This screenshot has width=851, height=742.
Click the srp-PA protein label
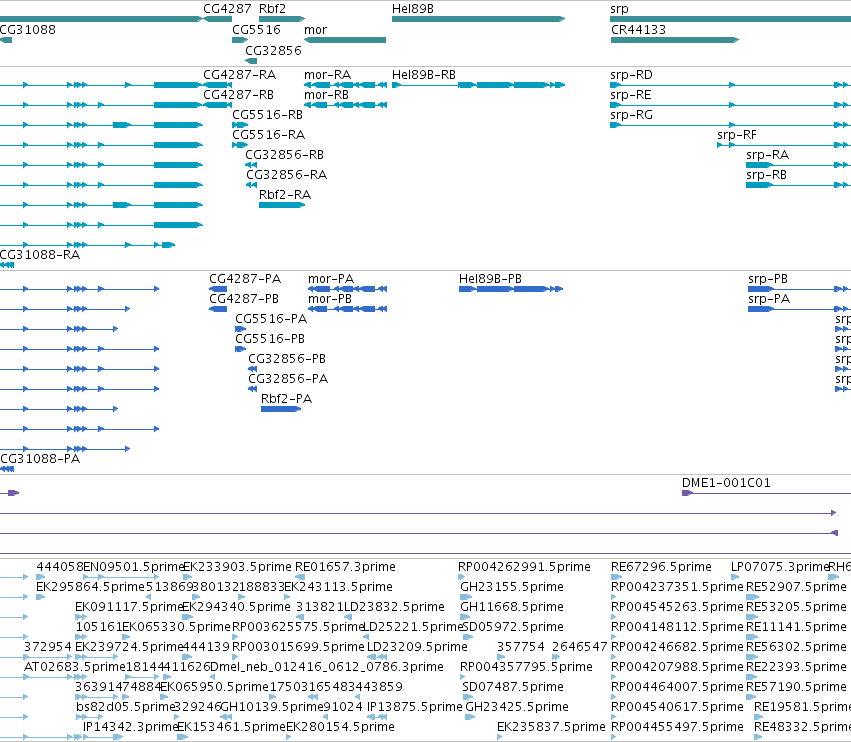769,299
